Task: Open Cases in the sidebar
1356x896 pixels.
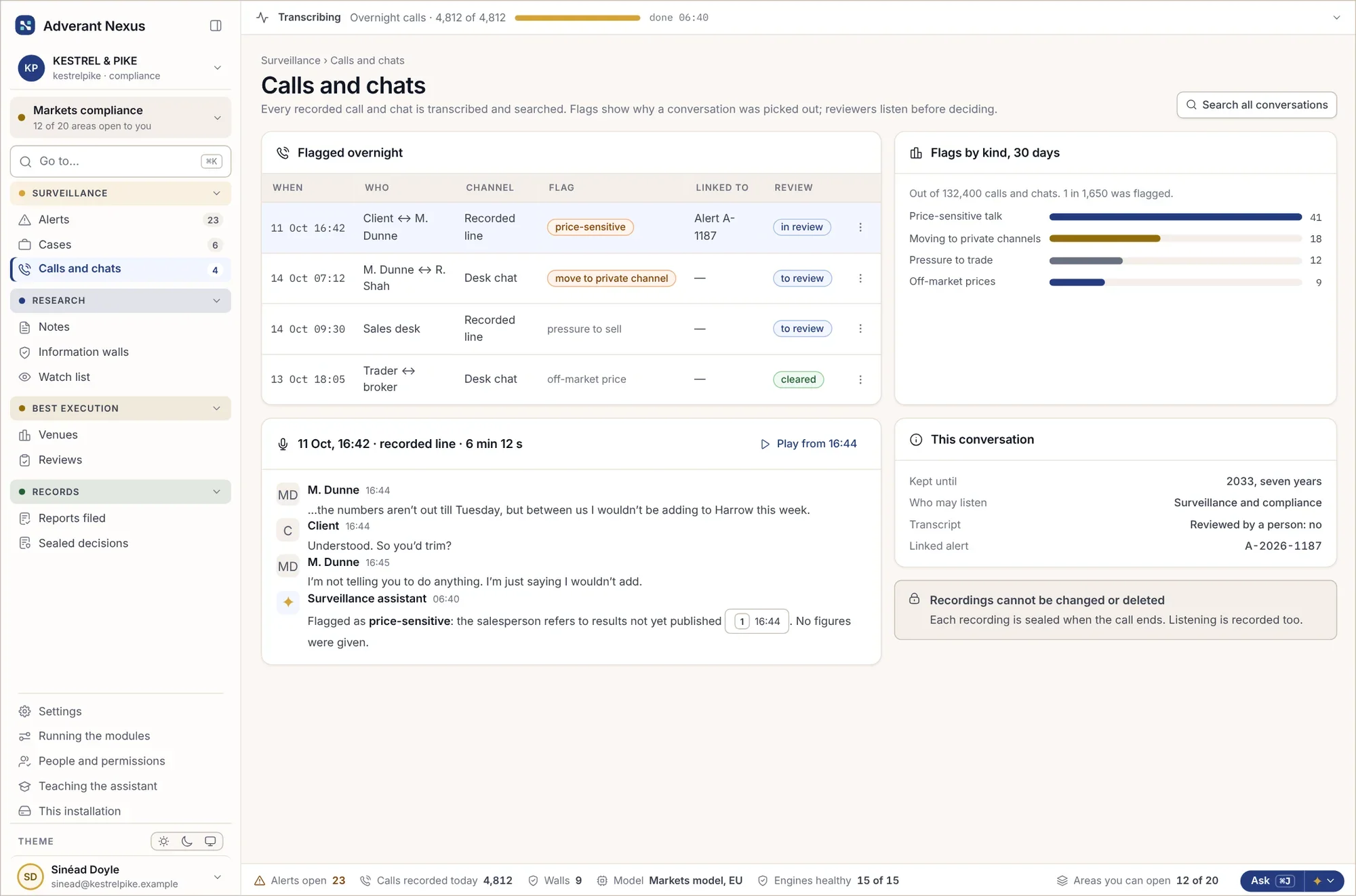Action: [x=121, y=245]
